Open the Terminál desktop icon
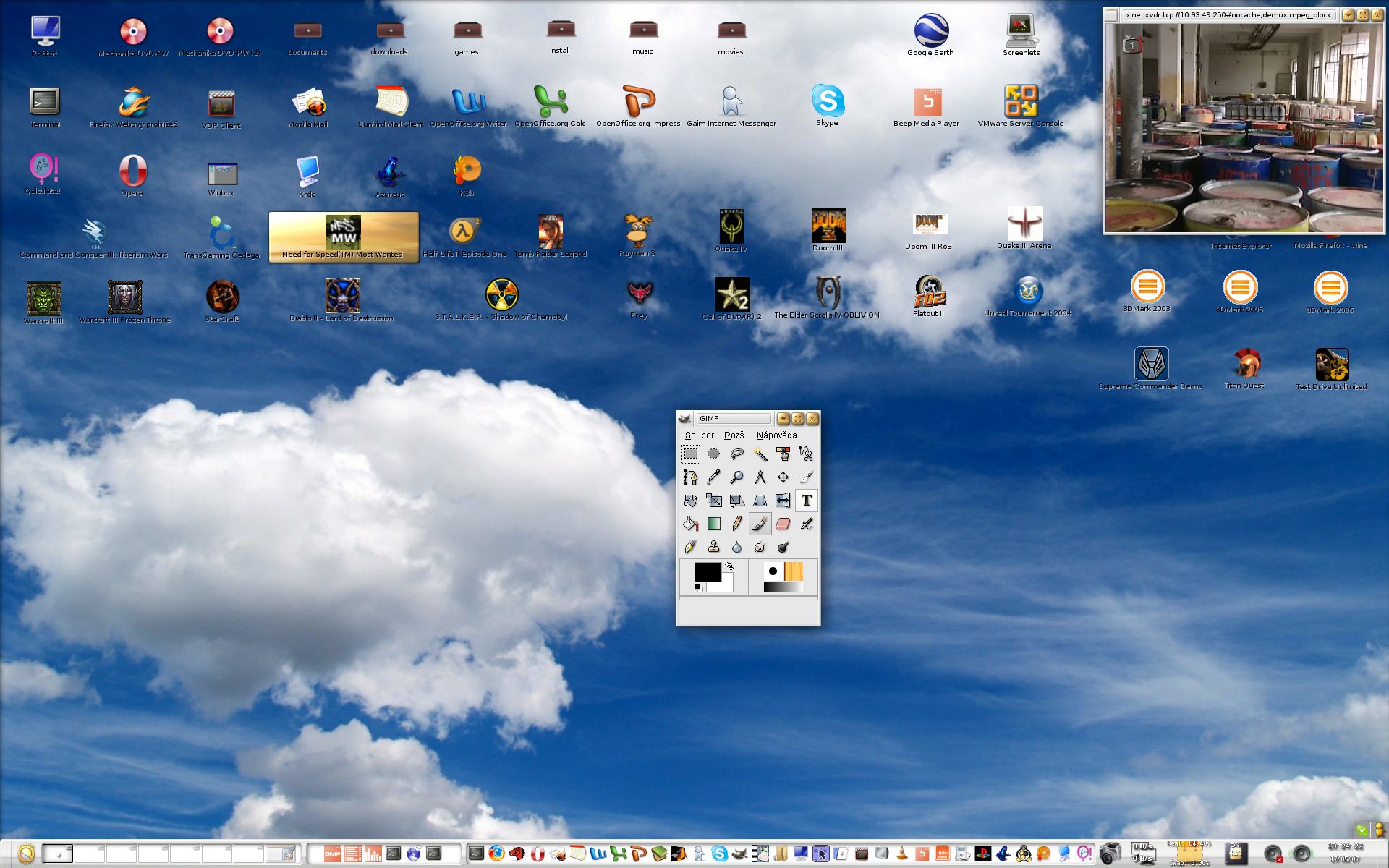This screenshot has width=1389, height=868. (x=45, y=107)
